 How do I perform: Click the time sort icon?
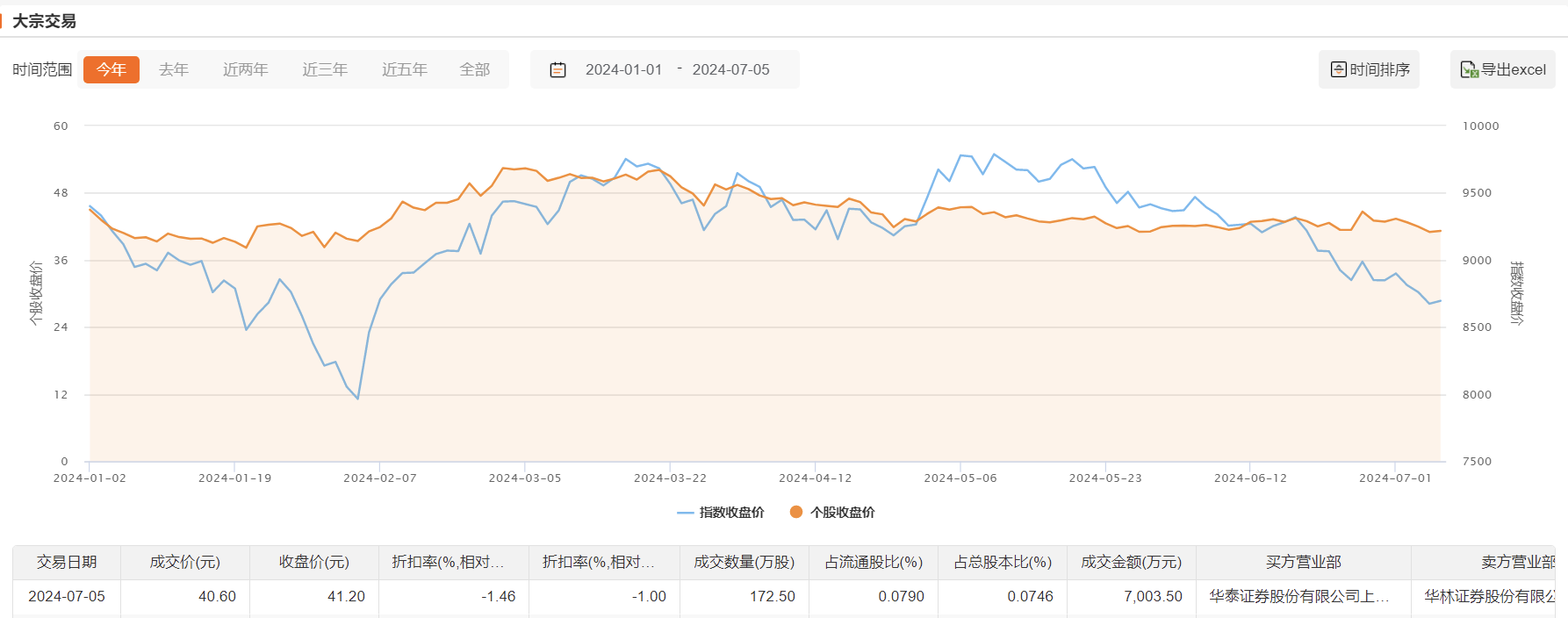pos(1338,69)
